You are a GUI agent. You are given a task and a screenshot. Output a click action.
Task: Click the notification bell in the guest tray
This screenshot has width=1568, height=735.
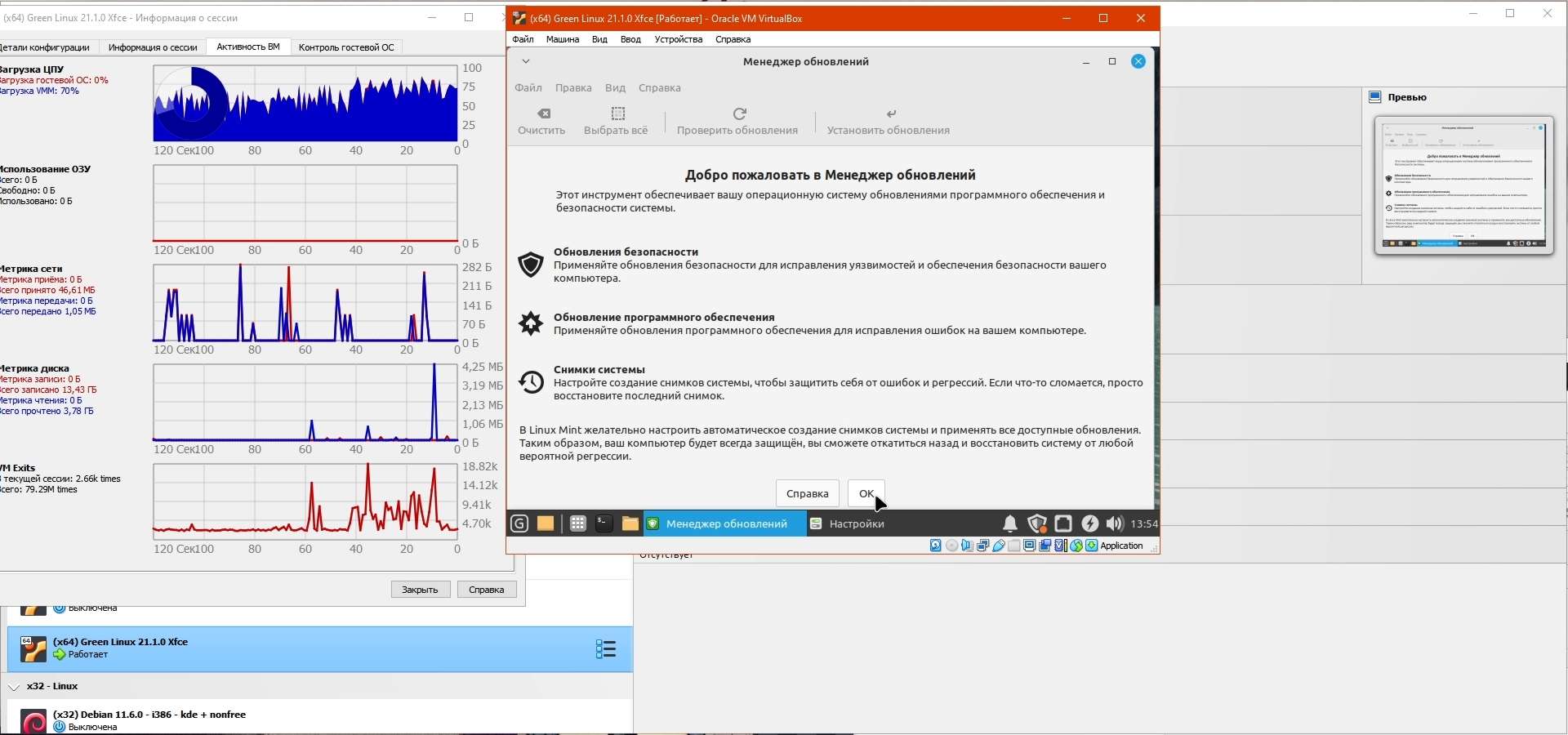pos(1010,524)
